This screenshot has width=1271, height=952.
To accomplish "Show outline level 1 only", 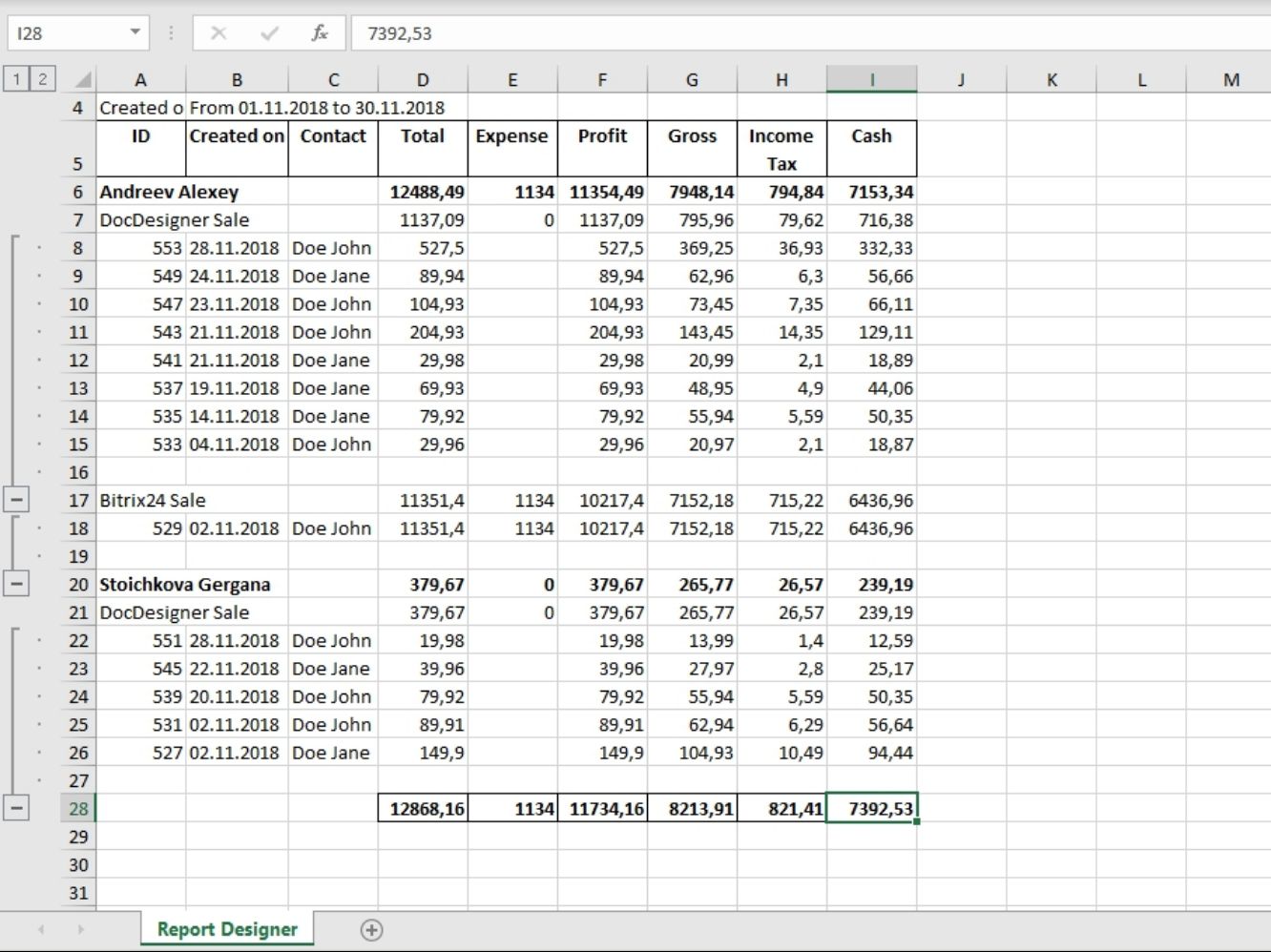I will pos(16,79).
